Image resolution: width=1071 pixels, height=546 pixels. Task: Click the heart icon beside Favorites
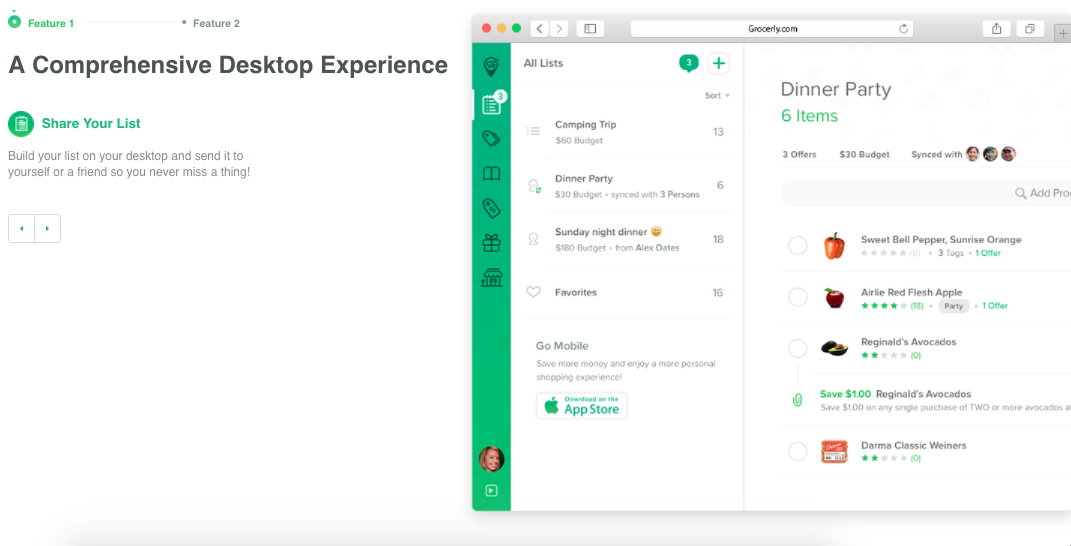pyautogui.click(x=533, y=292)
